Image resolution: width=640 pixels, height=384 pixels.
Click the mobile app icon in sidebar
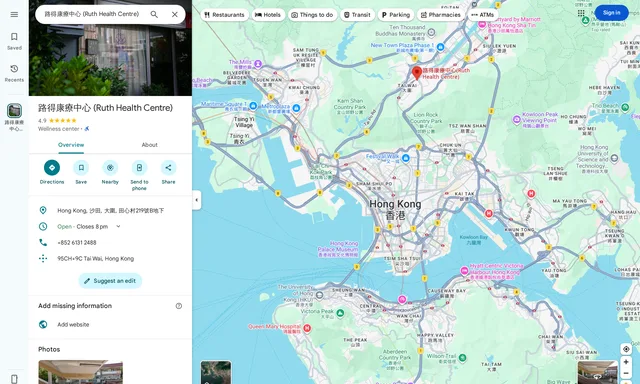pyautogui.click(x=14, y=379)
